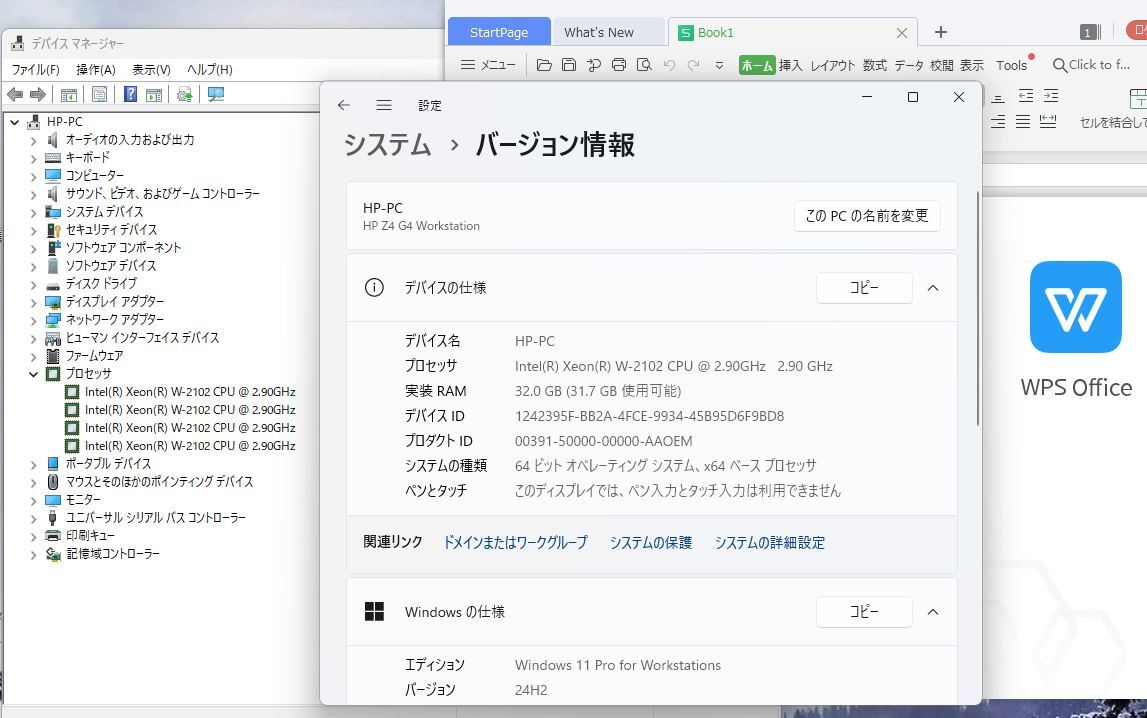This screenshot has width=1147, height=718.
Task: Click the セルを結合 merge cells button in WPS
Action: pos(1113,110)
